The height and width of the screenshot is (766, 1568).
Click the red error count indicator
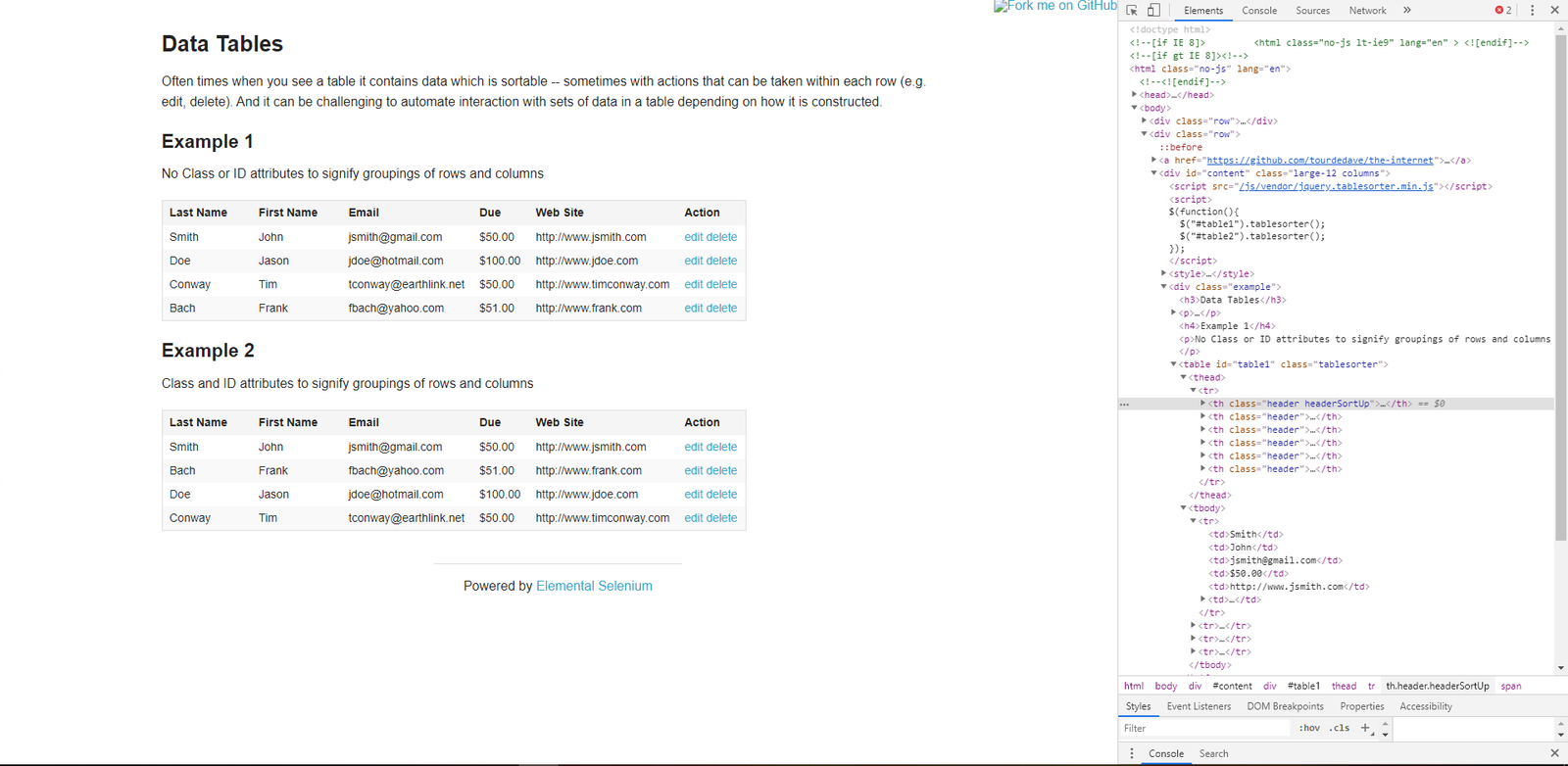[x=1502, y=10]
